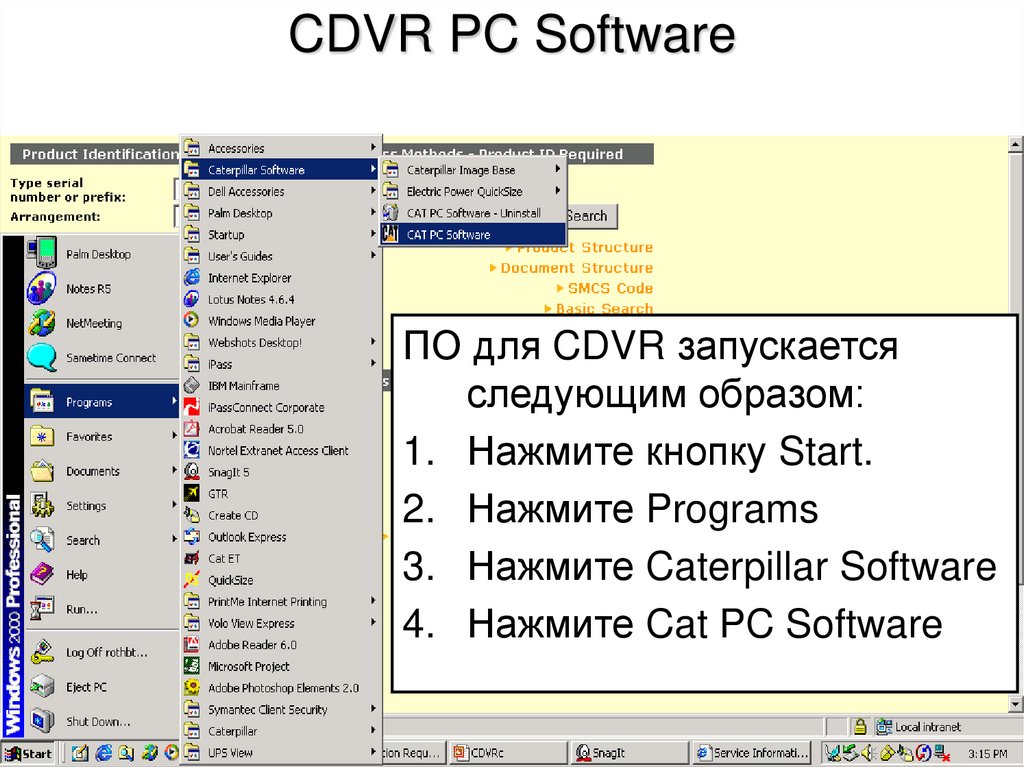
Task: Click the Sametime Connect speech bubble icon
Action: [41, 357]
